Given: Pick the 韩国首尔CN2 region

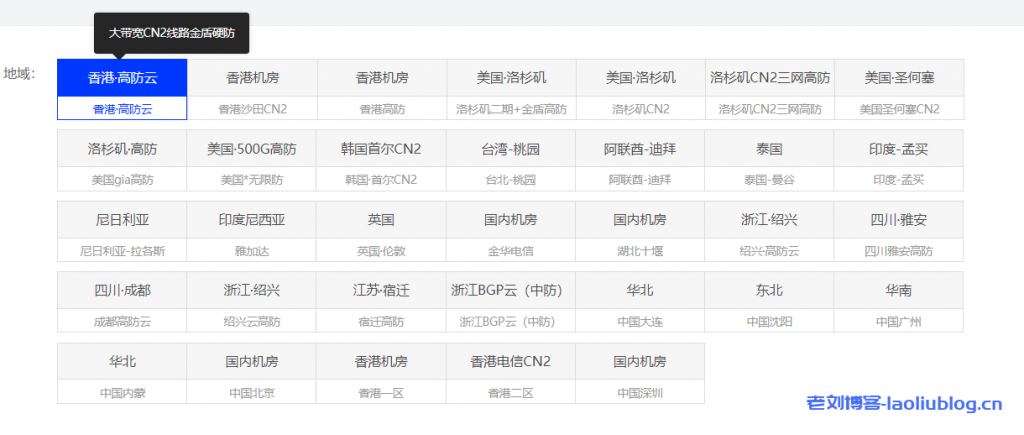Looking at the screenshot, I should [382, 161].
